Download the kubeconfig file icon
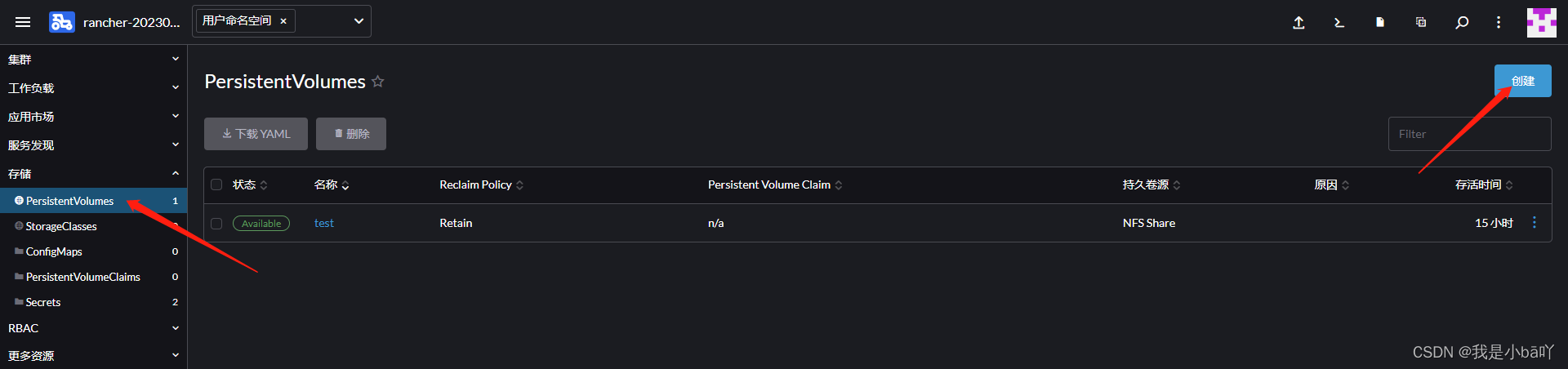 (1380, 23)
